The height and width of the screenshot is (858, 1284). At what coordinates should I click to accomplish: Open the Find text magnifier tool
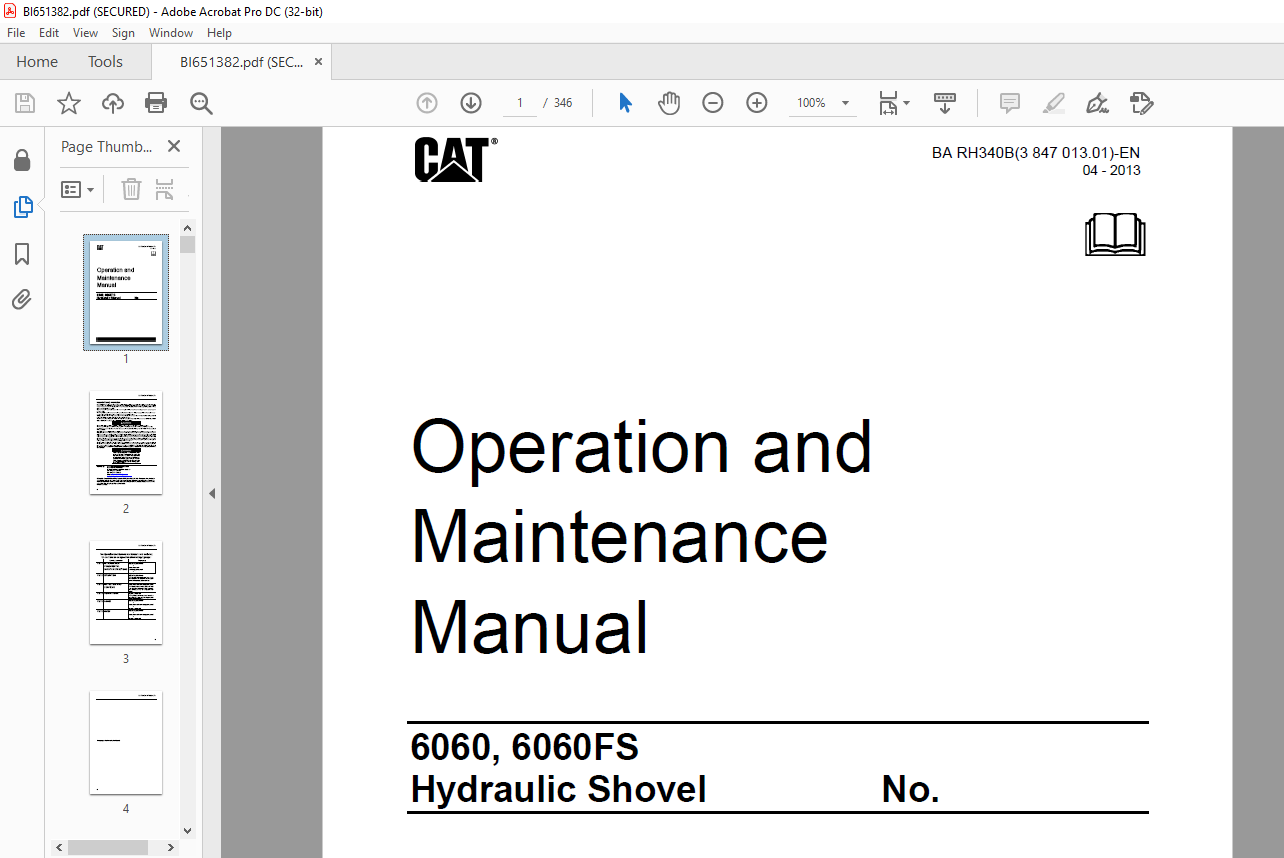201,103
